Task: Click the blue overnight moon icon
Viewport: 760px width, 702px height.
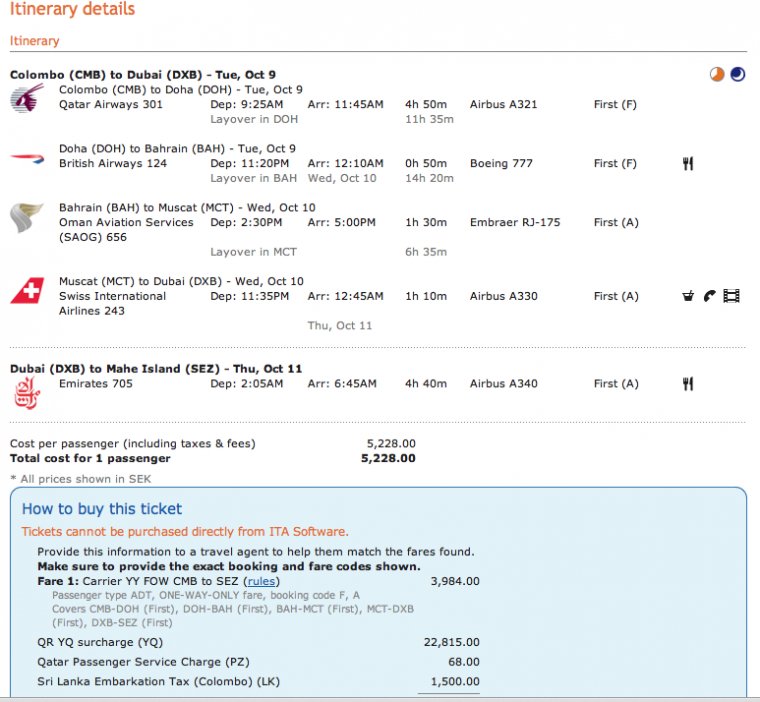Action: click(x=737, y=74)
